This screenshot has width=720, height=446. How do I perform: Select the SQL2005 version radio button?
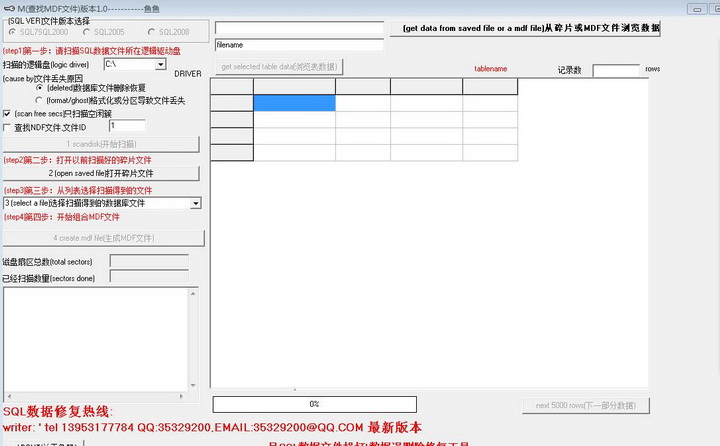(x=86, y=32)
